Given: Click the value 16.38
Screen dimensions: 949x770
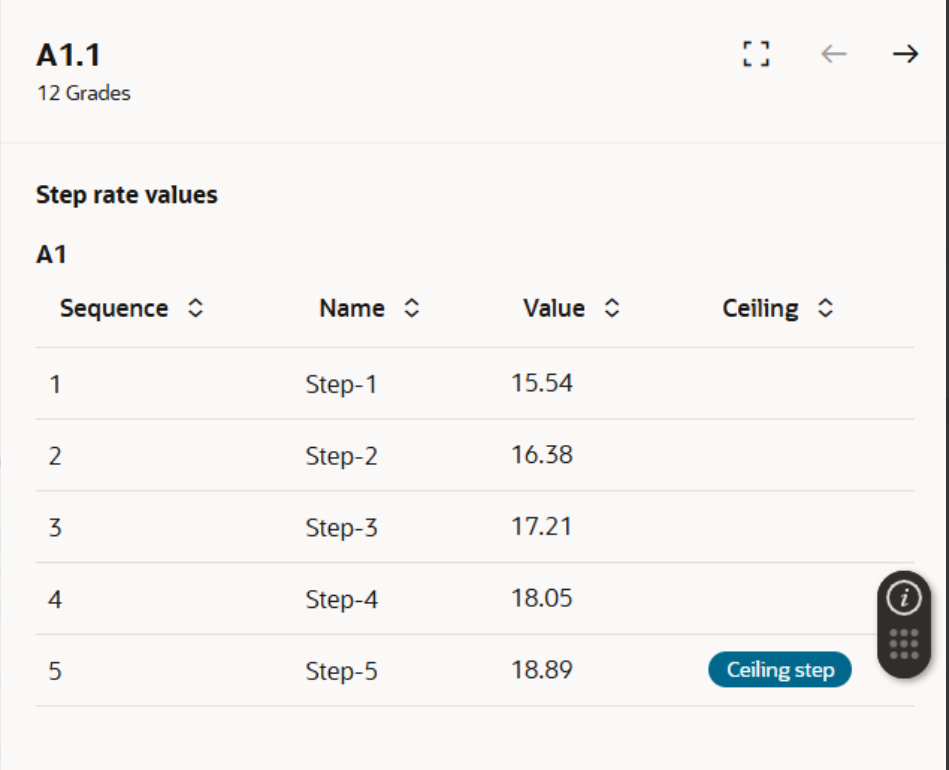Looking at the screenshot, I should click(542, 455).
